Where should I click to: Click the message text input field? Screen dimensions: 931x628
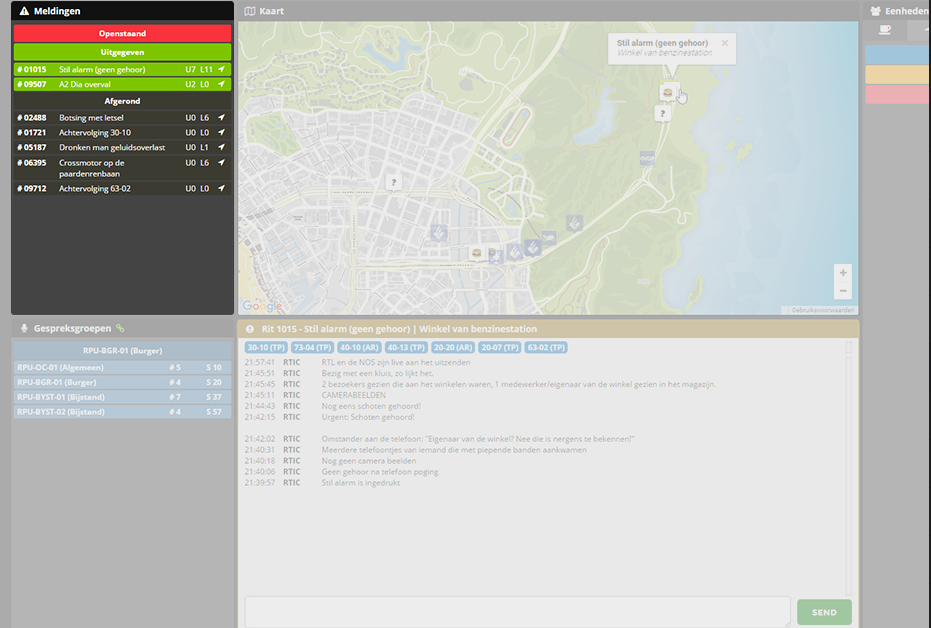[517, 611]
